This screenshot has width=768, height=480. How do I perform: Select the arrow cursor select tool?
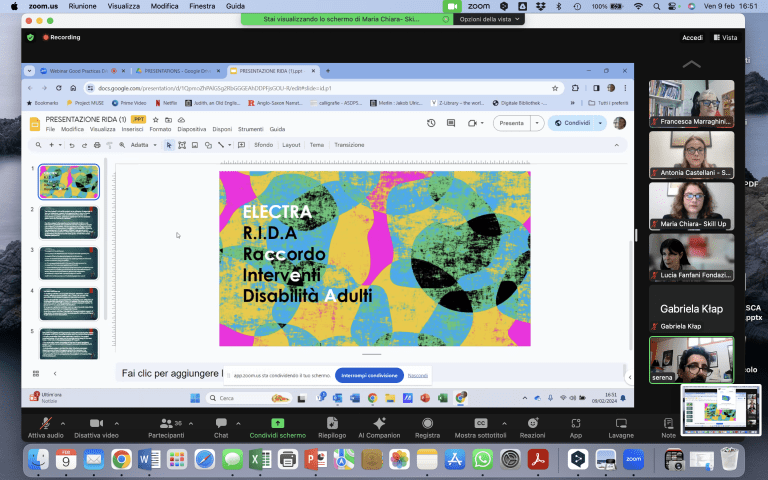click(169, 145)
